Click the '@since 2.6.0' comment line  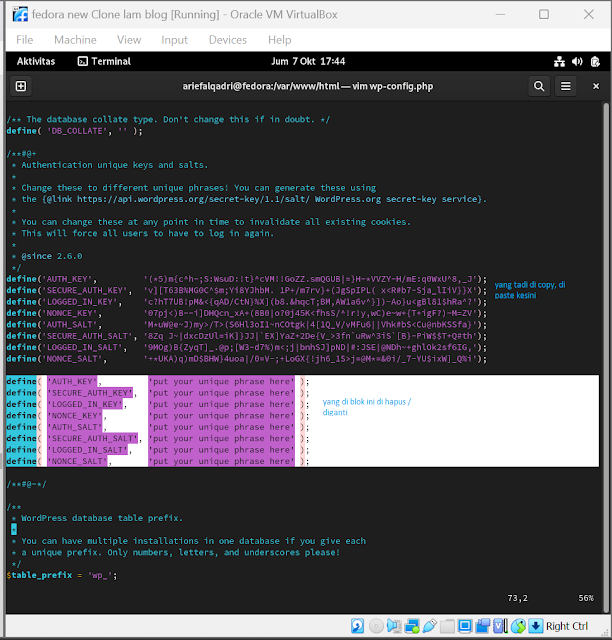47,256
